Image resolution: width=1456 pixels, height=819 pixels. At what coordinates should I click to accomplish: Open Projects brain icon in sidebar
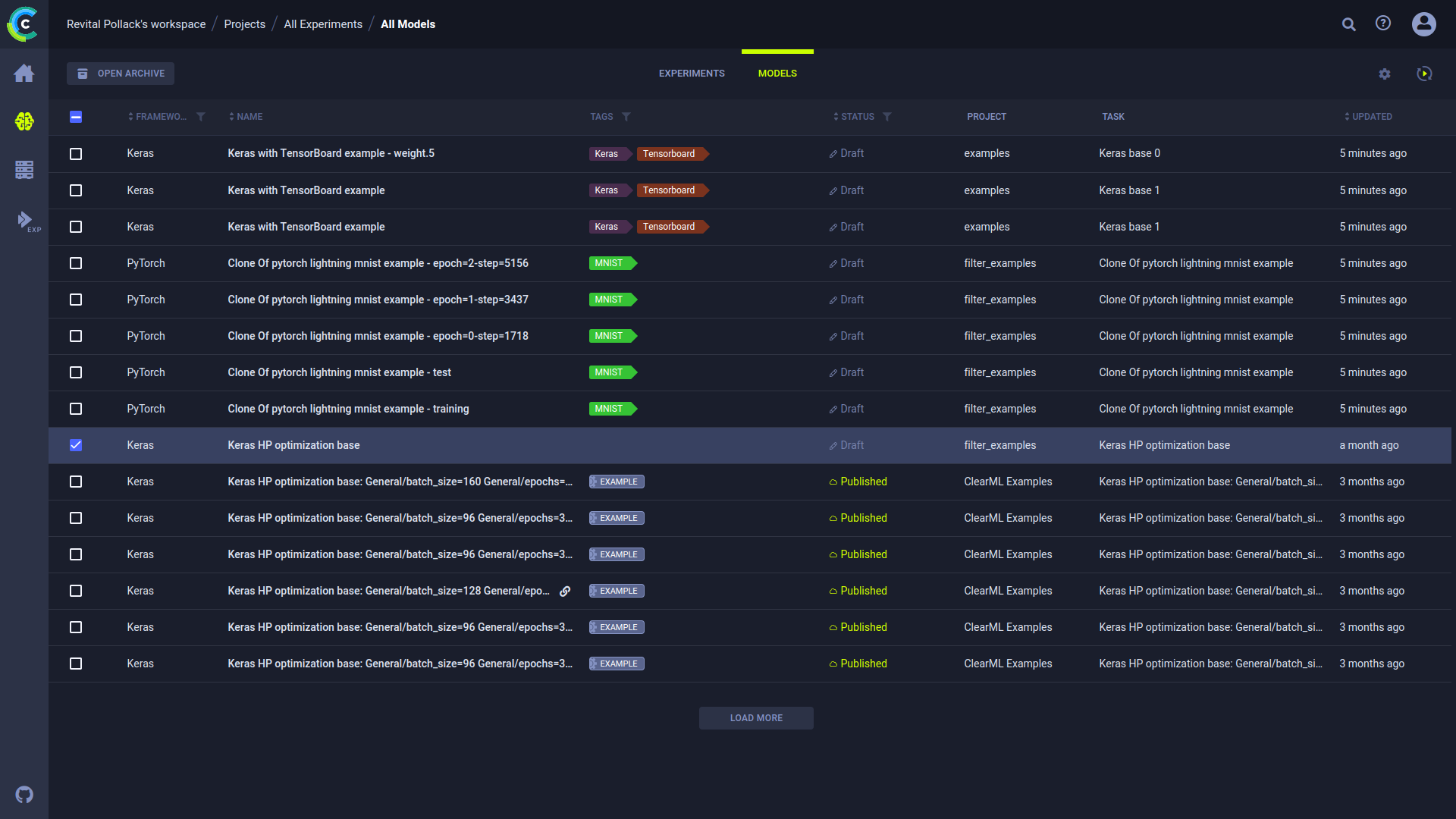pyautogui.click(x=24, y=121)
